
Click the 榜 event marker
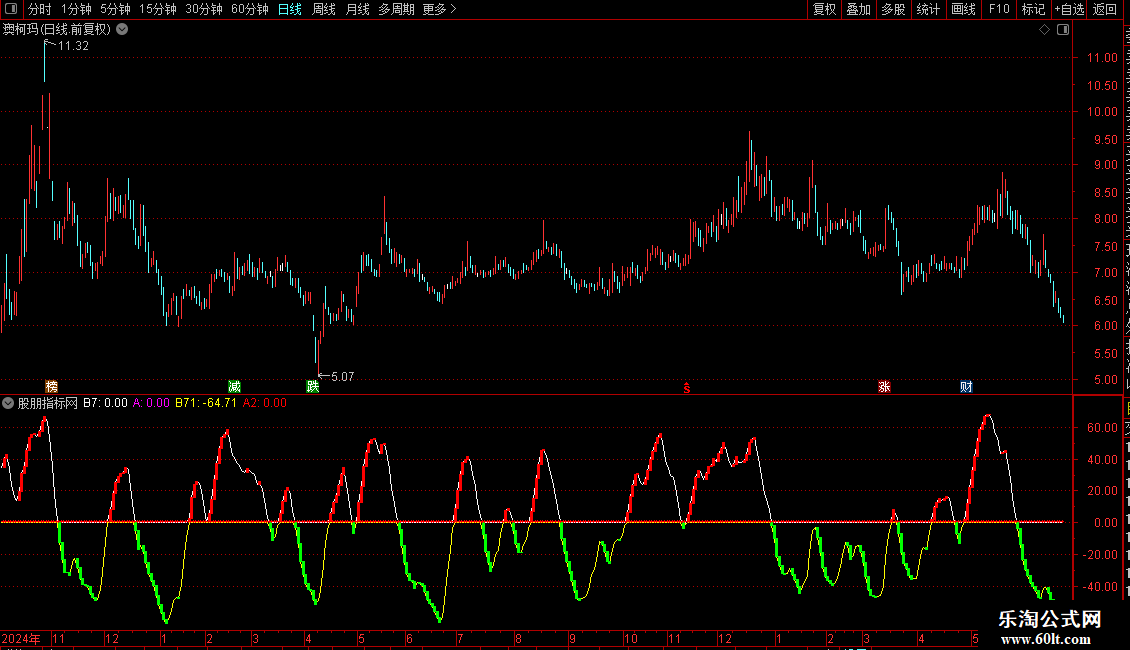(51, 387)
